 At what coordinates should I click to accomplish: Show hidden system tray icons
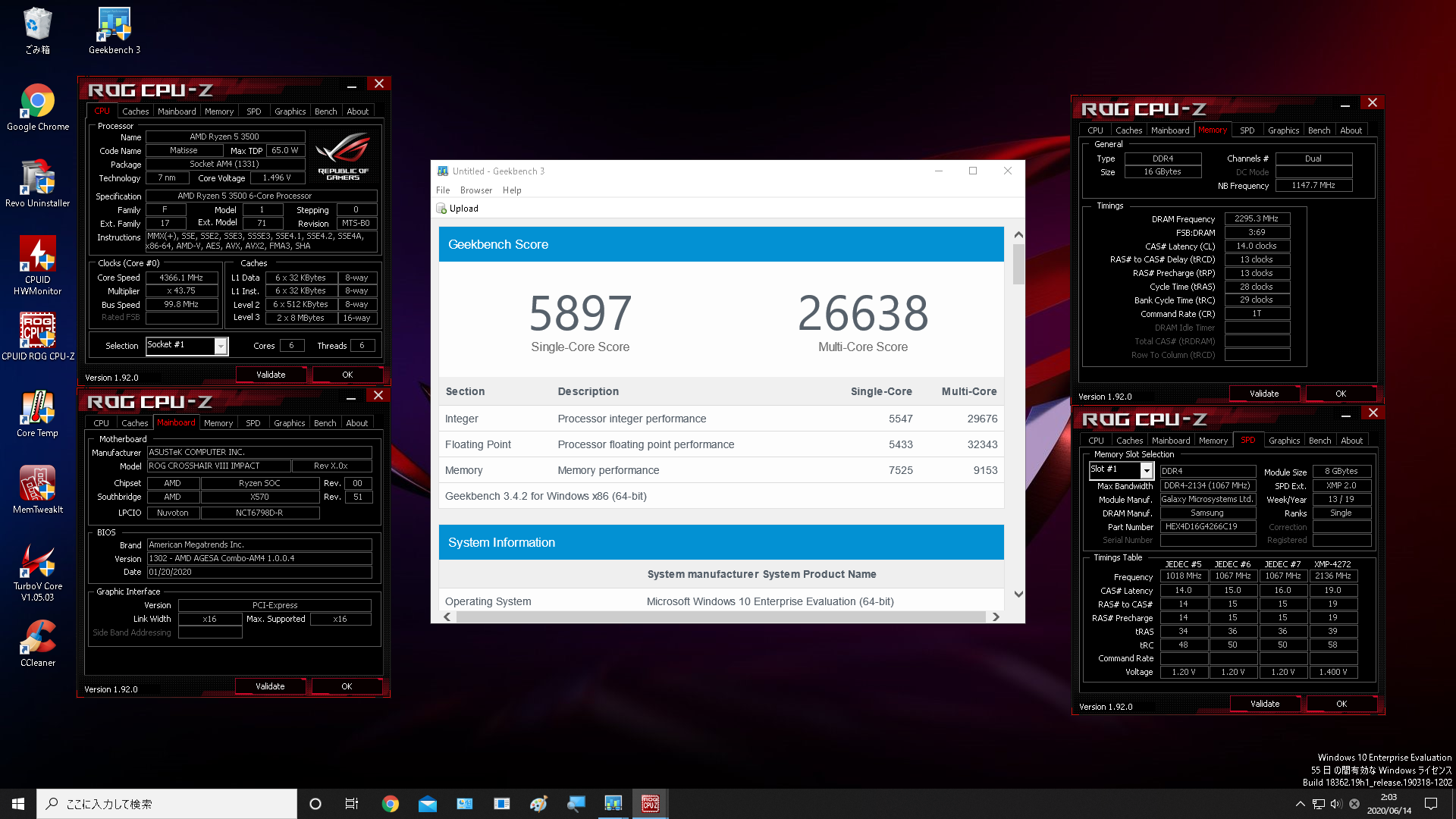[1301, 804]
